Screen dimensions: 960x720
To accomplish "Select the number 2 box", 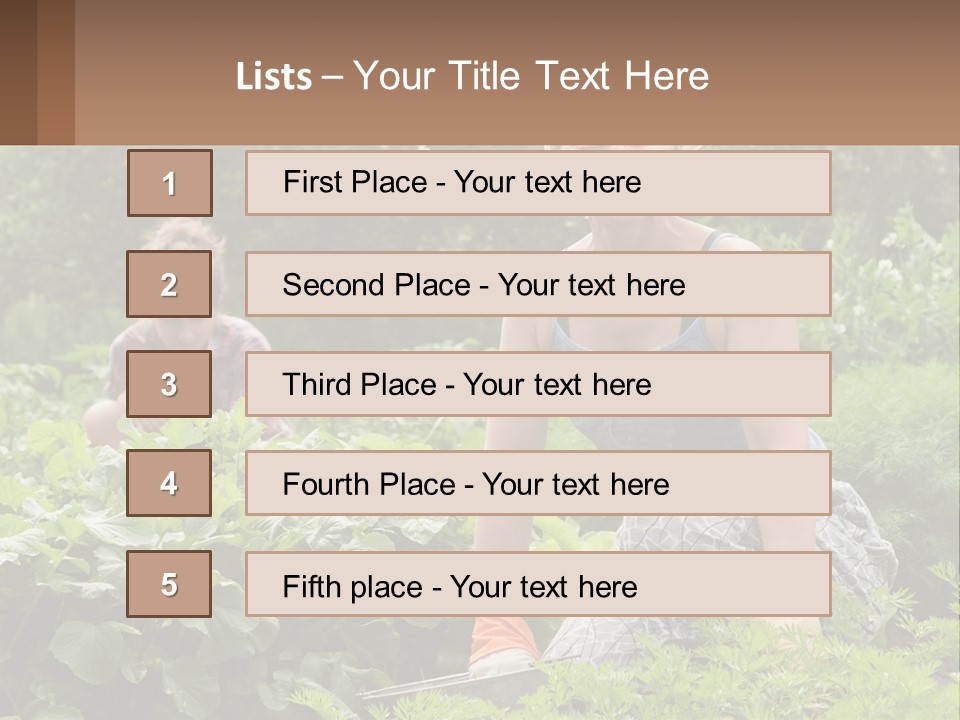I will click(169, 284).
